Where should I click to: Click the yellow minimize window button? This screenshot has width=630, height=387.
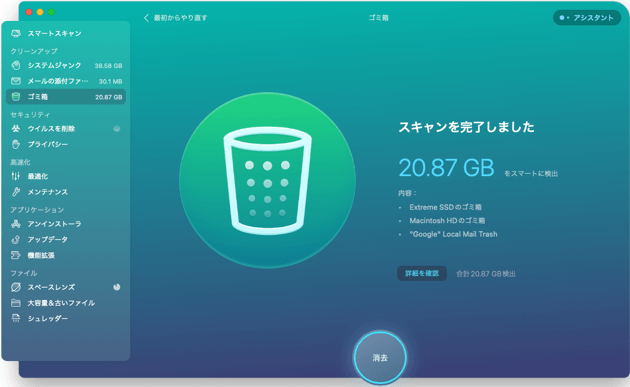(40, 12)
